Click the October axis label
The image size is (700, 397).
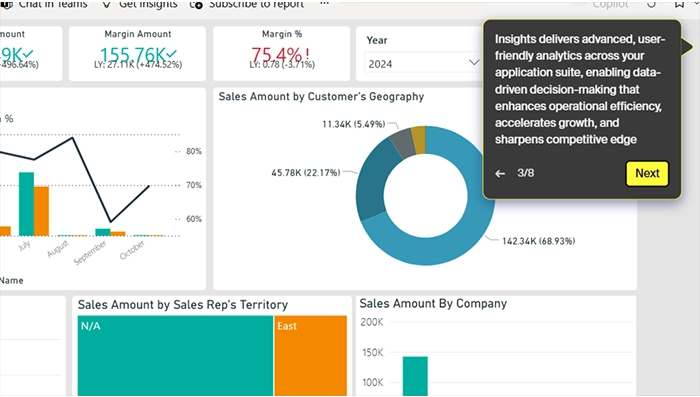pos(132,250)
